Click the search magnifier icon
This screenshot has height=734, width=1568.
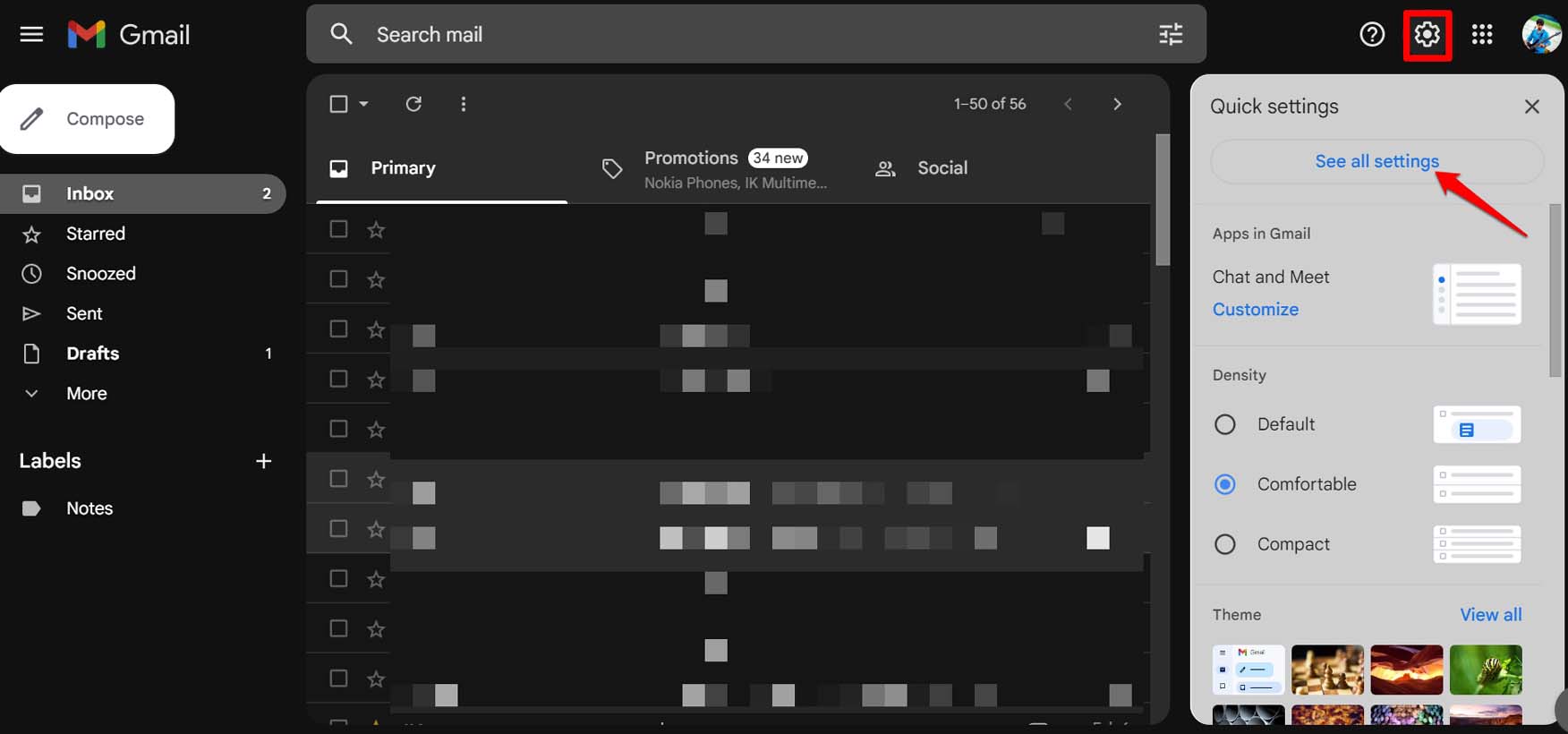(x=341, y=34)
